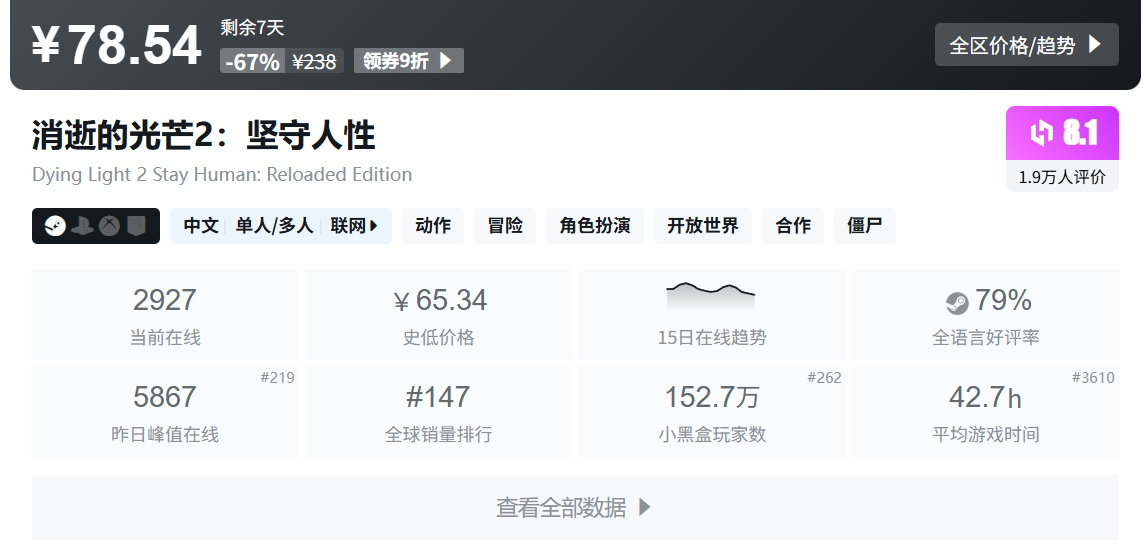Image resolution: width=1143 pixels, height=549 pixels.
Task: Click the current price ¥78.54
Action: tap(117, 45)
